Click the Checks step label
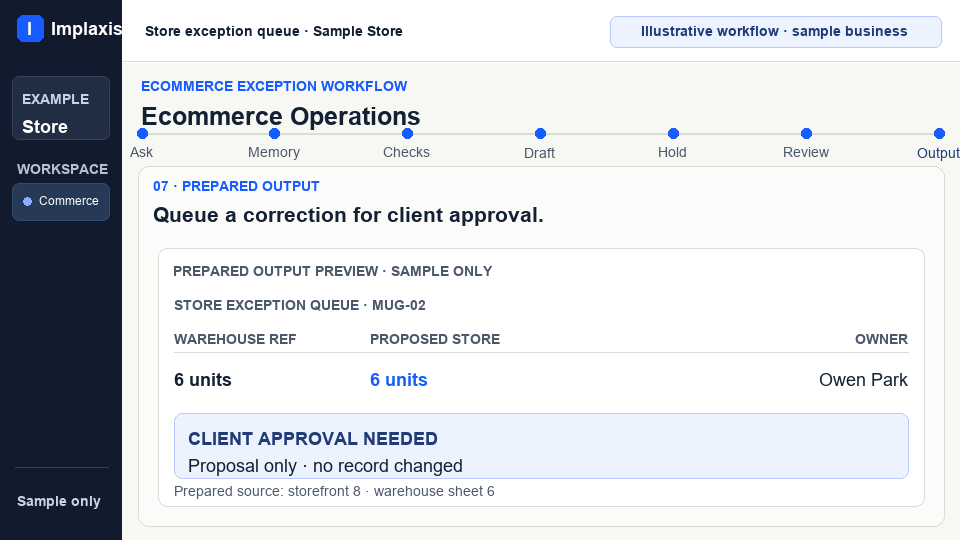The width and height of the screenshot is (960, 540). [406, 152]
